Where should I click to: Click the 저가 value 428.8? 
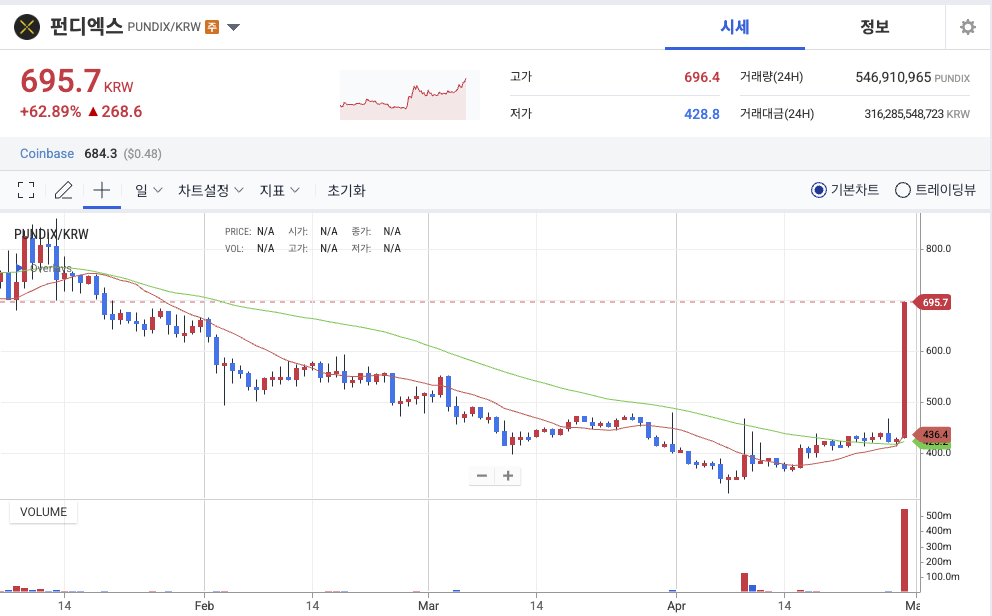[702, 114]
